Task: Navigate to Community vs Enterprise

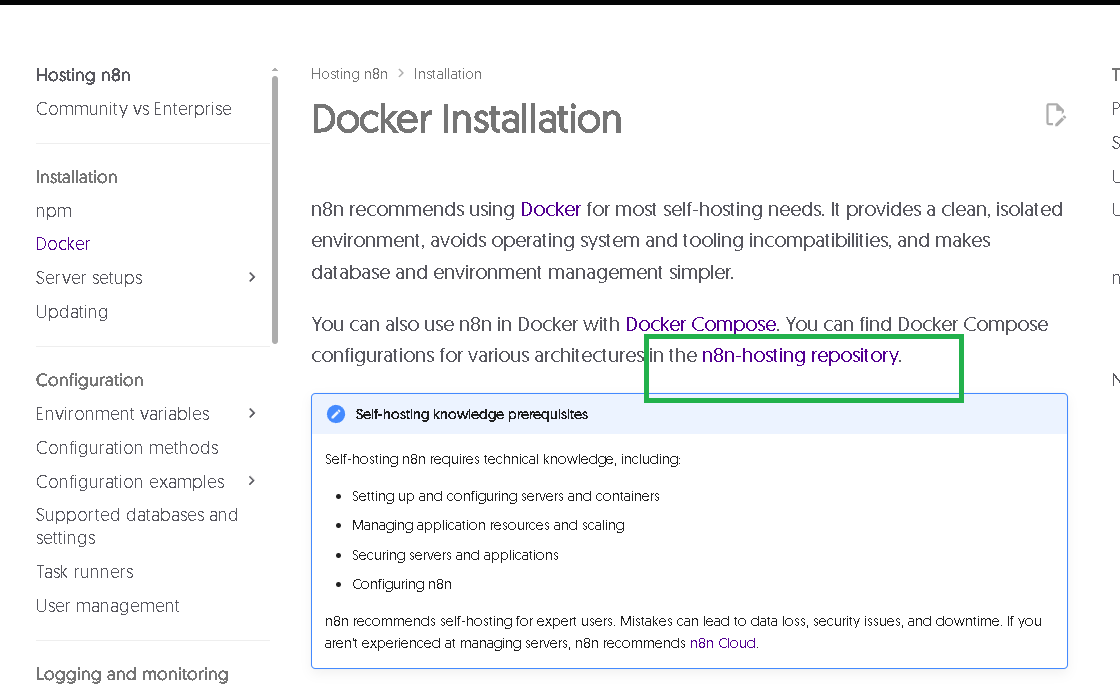Action: [x=134, y=109]
